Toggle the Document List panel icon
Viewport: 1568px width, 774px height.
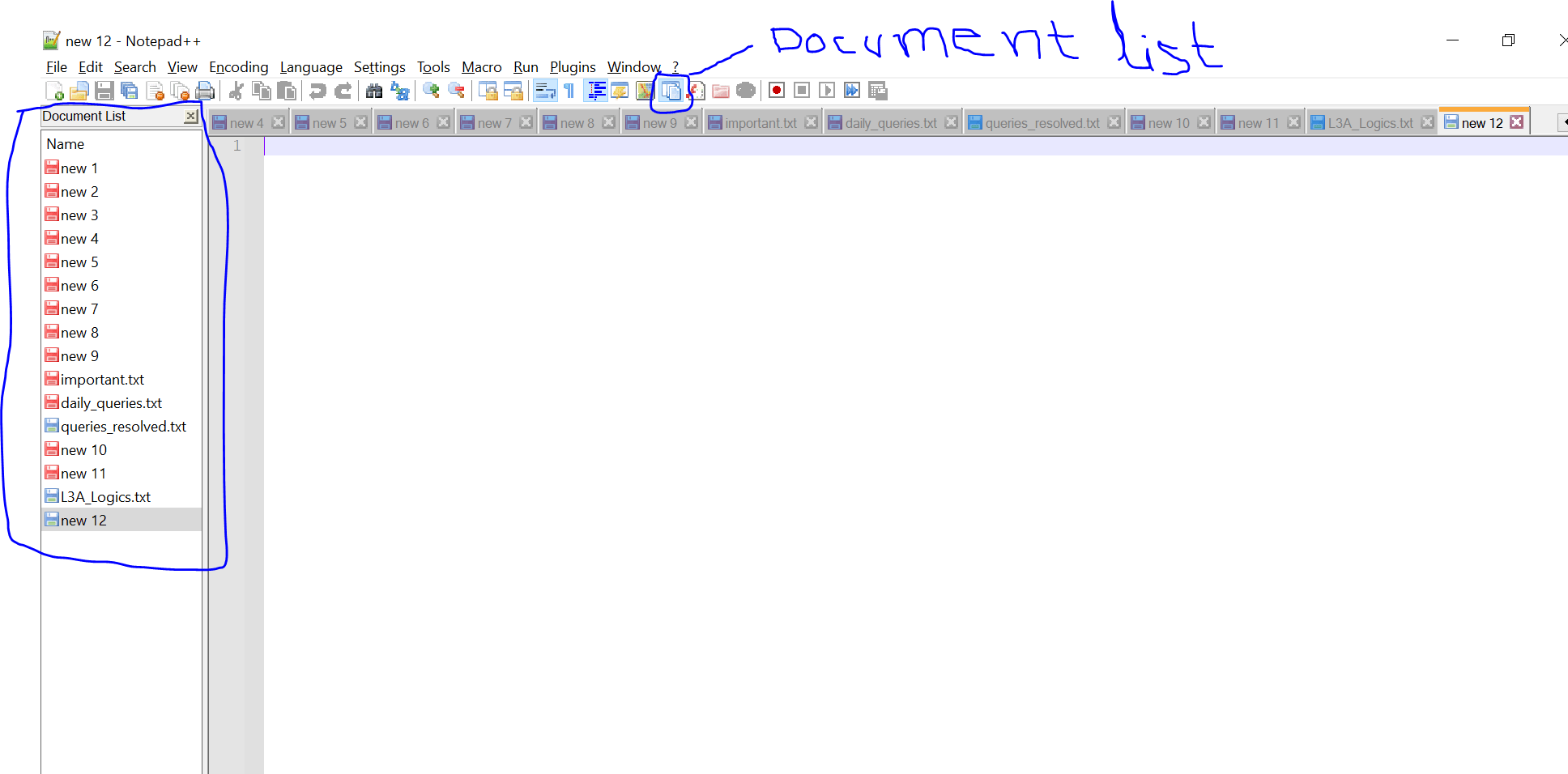(671, 91)
